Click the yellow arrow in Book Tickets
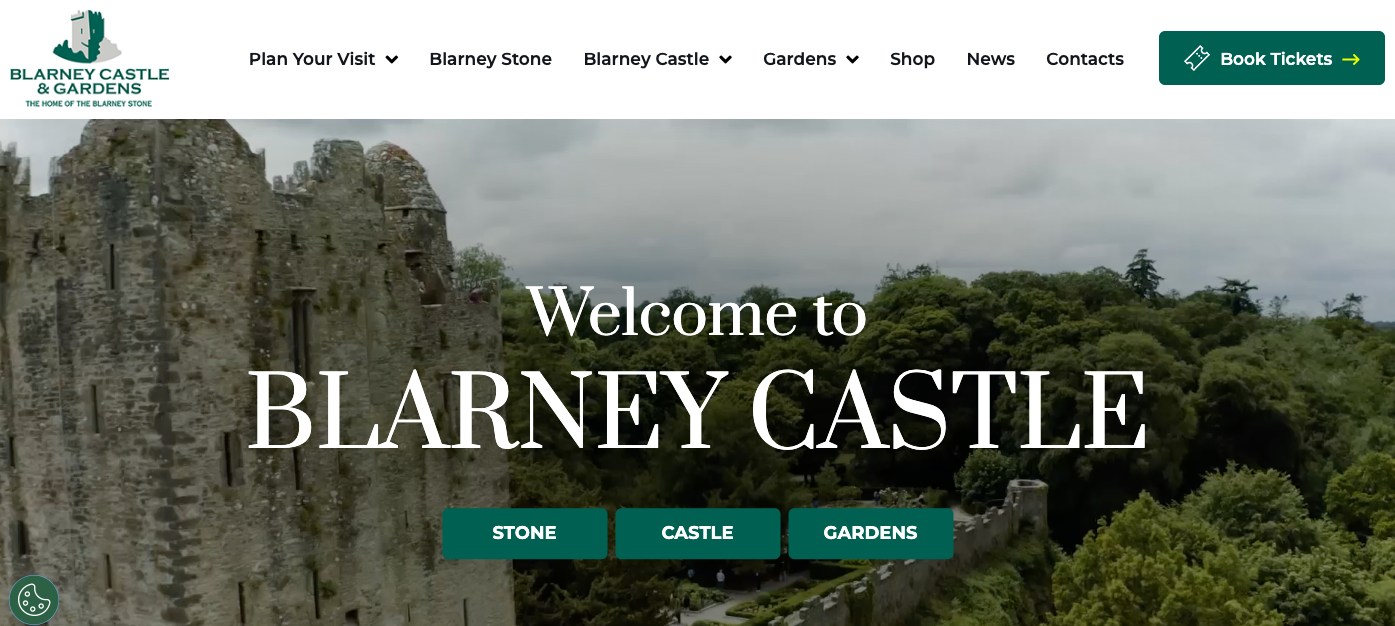 click(x=1351, y=60)
